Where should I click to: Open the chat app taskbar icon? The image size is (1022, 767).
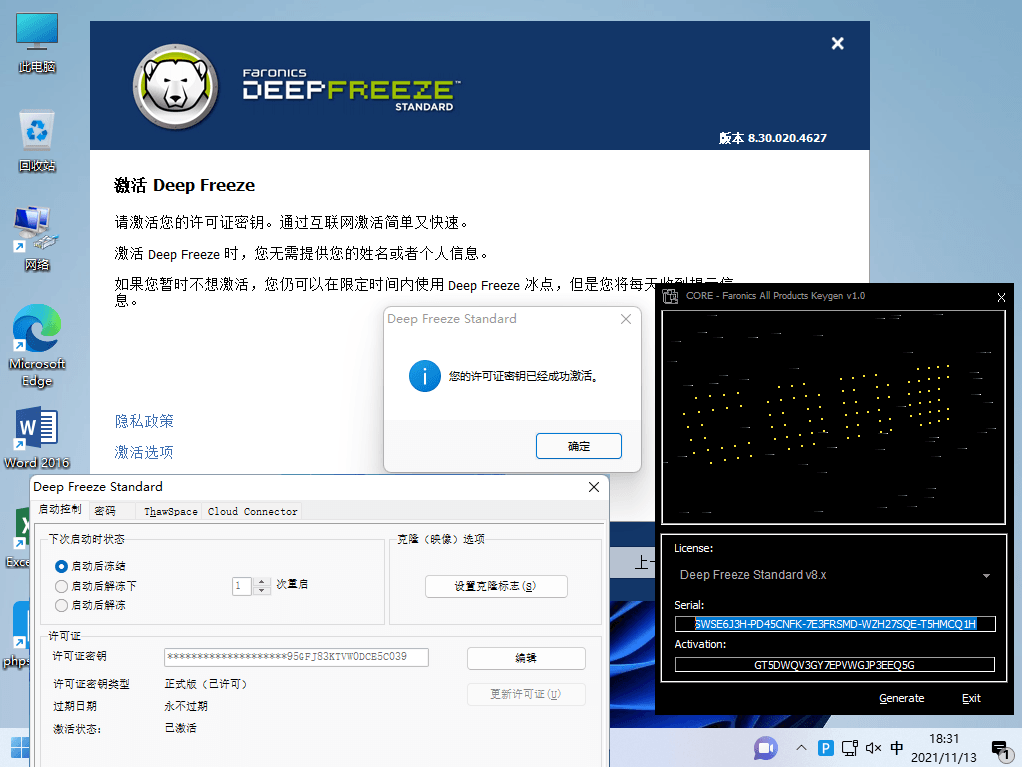pos(765,748)
